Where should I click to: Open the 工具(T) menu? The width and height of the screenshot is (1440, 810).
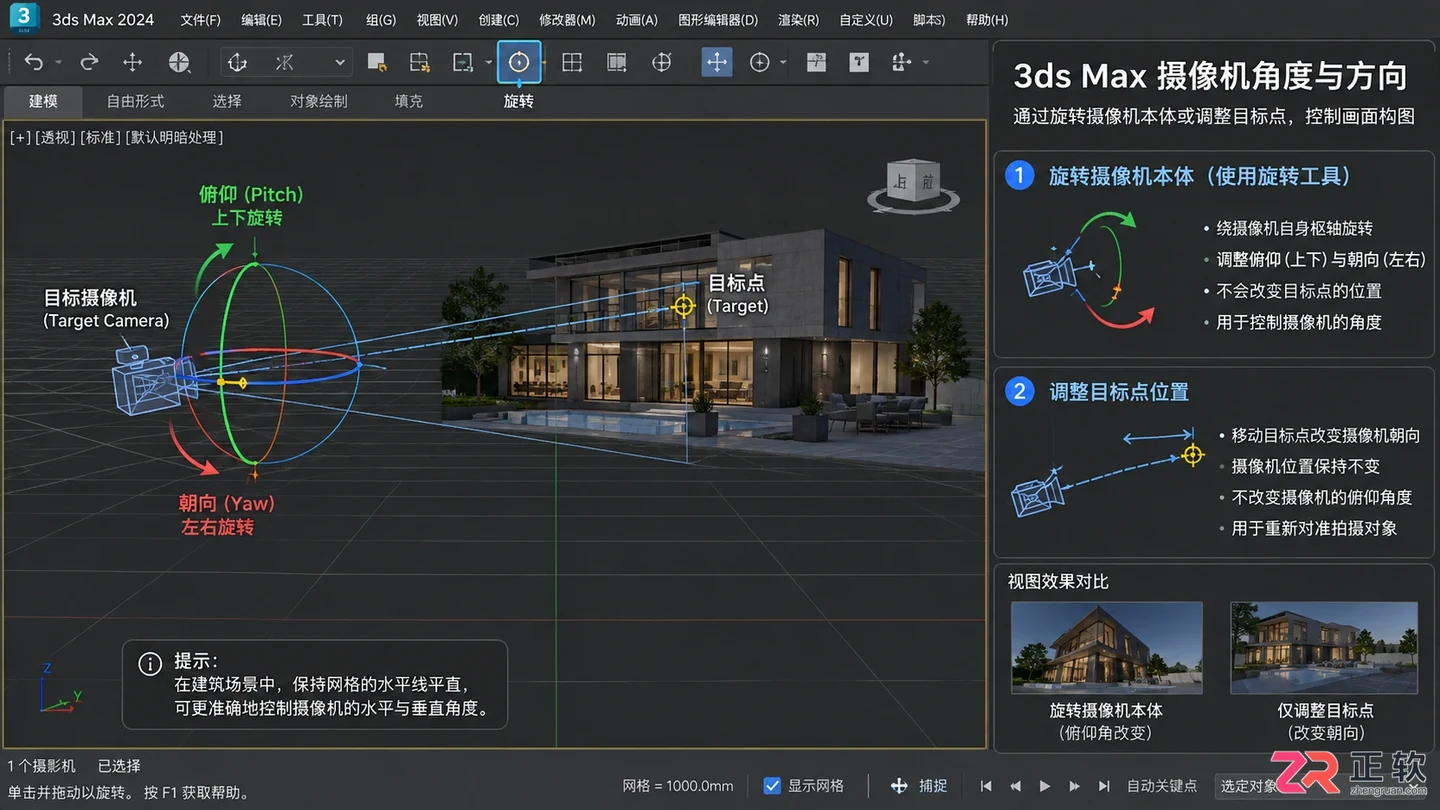(x=322, y=20)
